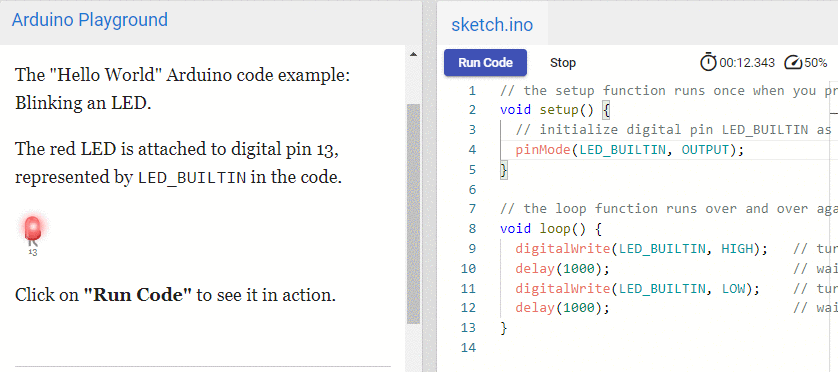The height and width of the screenshot is (372, 838).
Task: Click on void setup() in the code
Action: click(x=547, y=110)
